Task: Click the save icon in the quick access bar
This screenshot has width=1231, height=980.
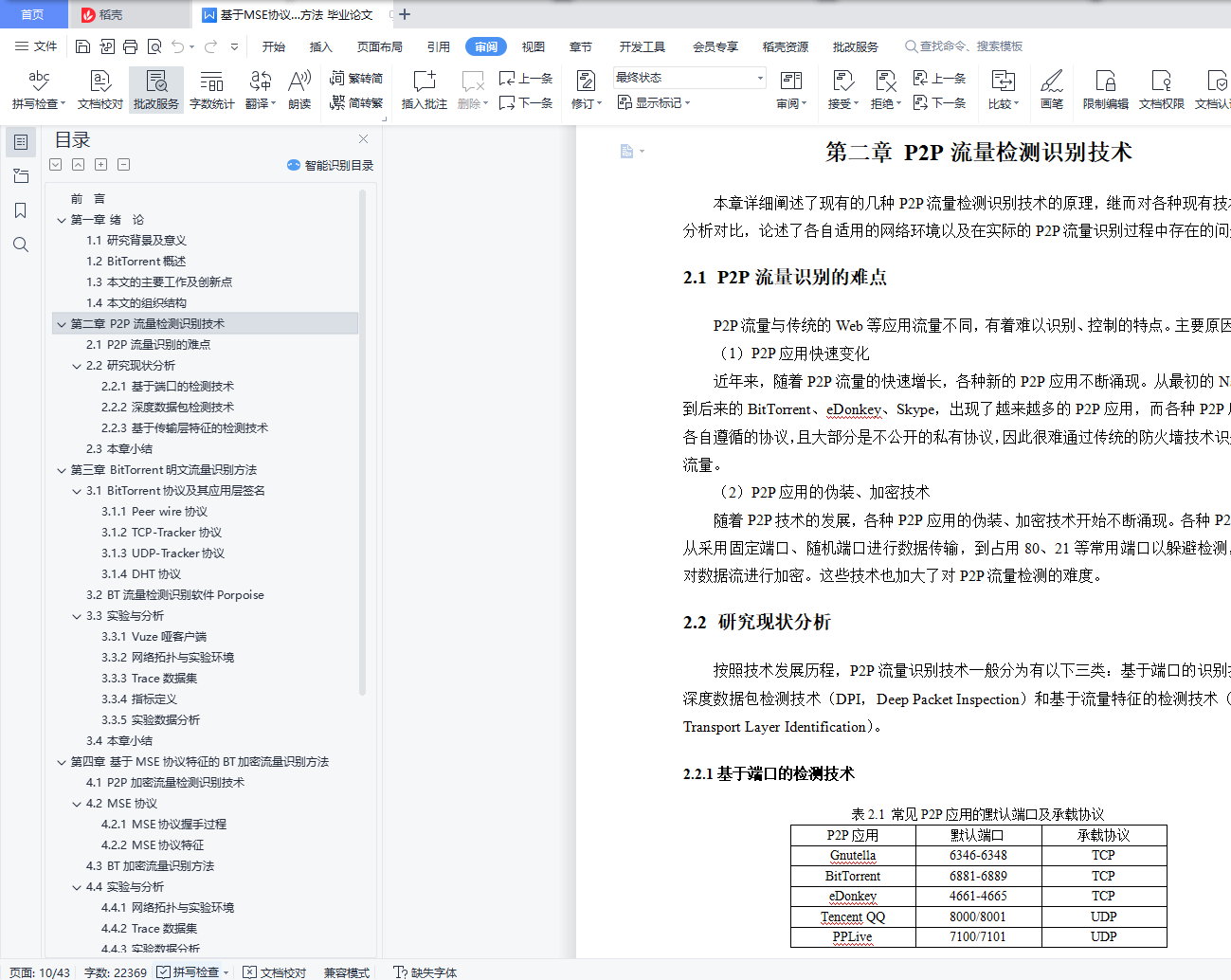Action: point(83,46)
